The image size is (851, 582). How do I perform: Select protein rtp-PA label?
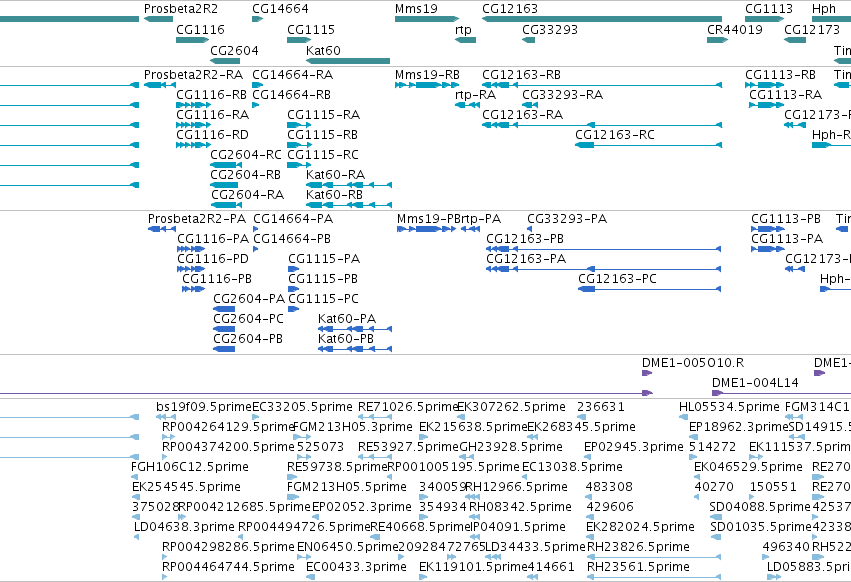[481, 219]
